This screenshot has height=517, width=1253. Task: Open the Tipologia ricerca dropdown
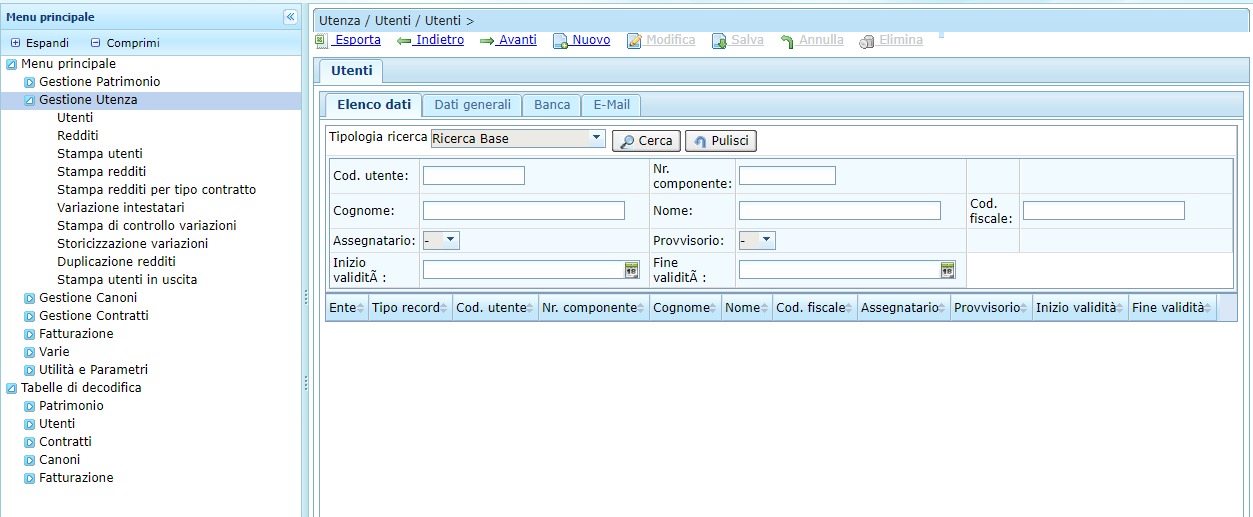click(596, 138)
